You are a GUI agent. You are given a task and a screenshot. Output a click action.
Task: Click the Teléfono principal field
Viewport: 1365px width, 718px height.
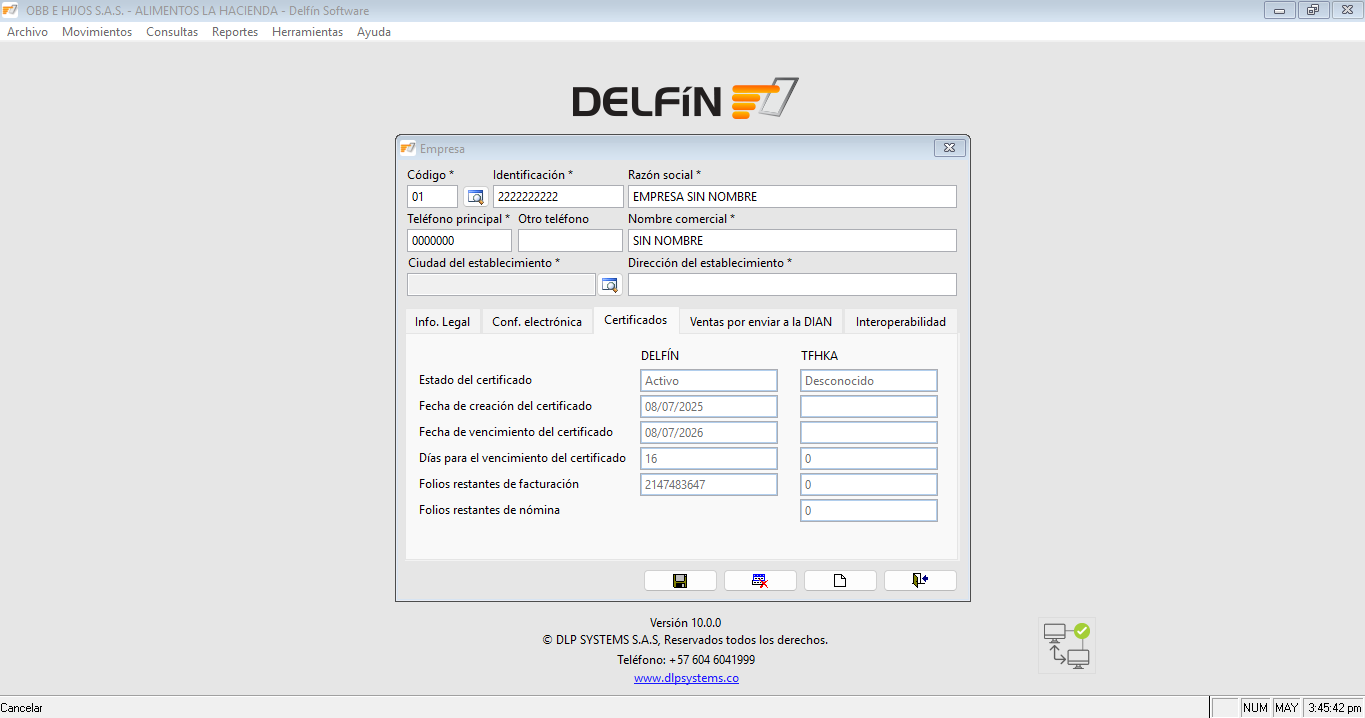point(459,241)
